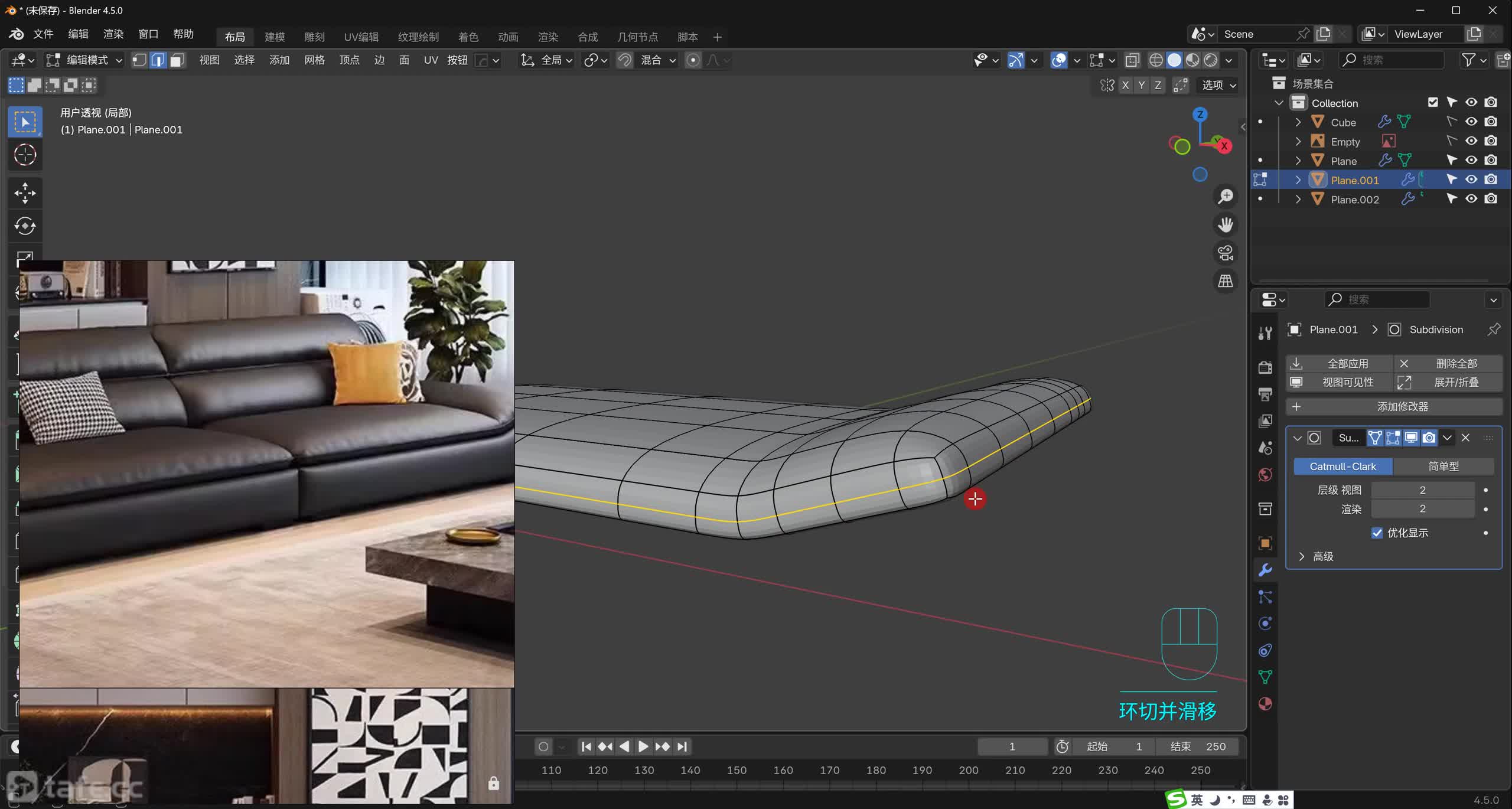Open the 编辑模式 mode dropdown
This screenshot has height=809, width=1512.
(x=85, y=60)
